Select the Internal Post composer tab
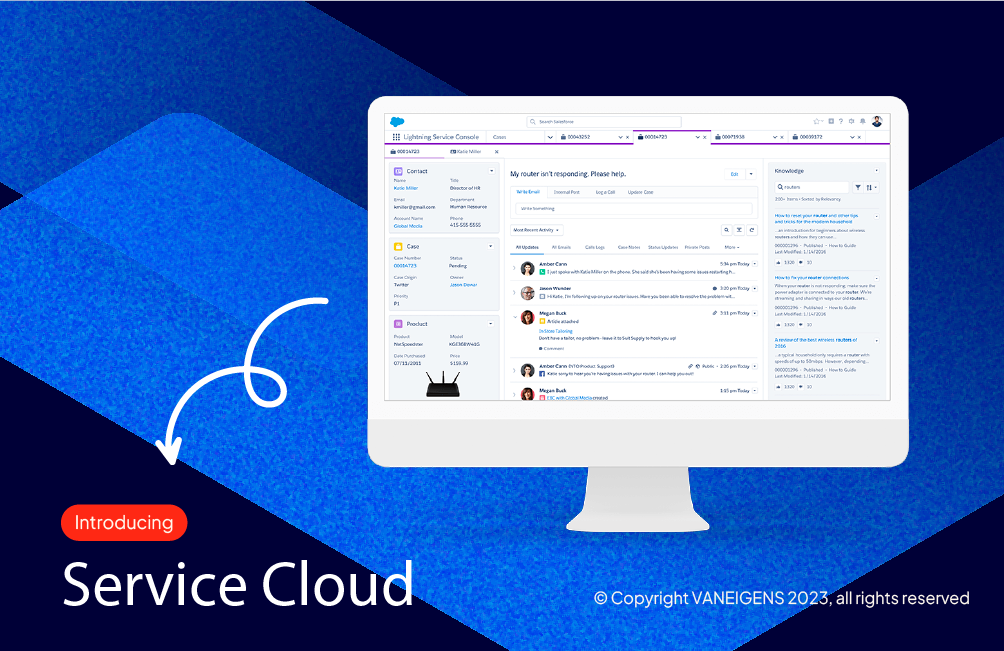This screenshot has height=651, width=1004. pyautogui.click(x=567, y=192)
